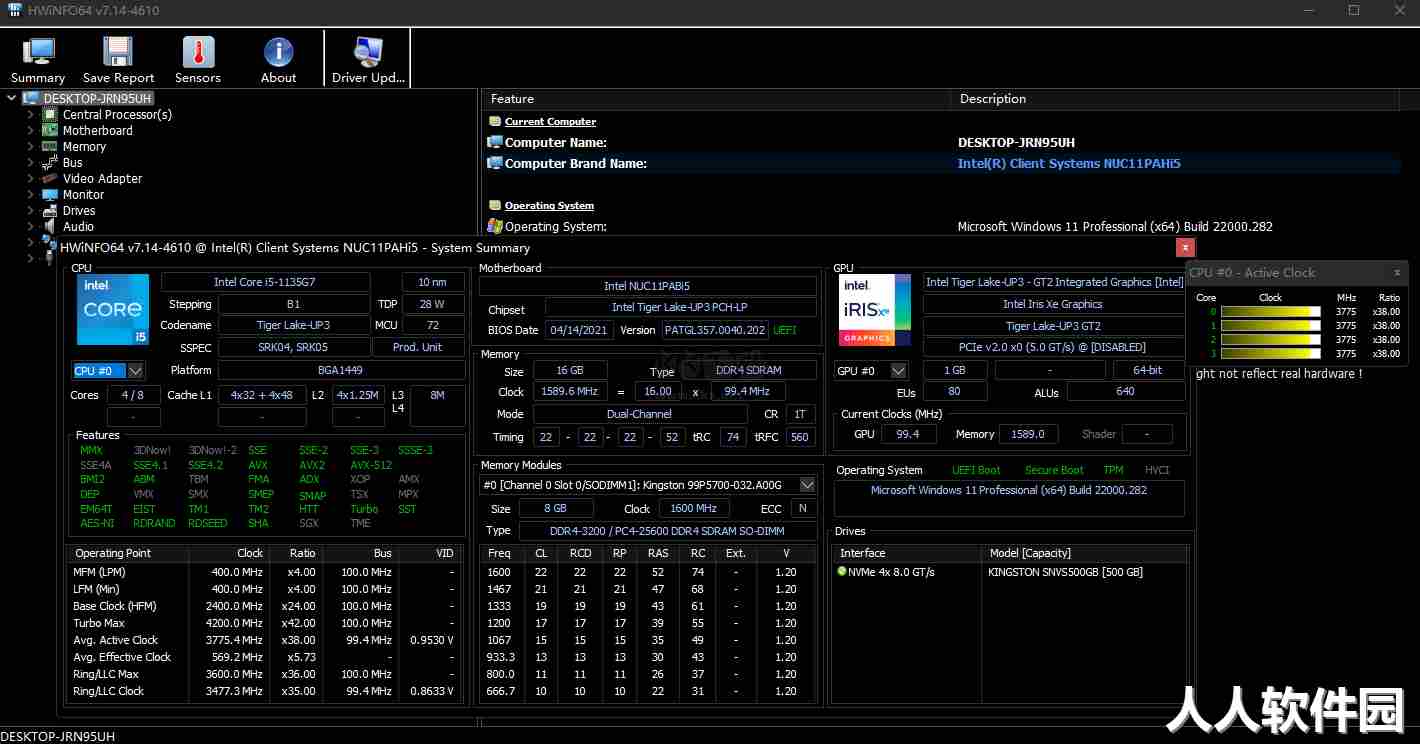Click the Monitor tree icon
Viewport: 1420px width, 744px height.
49,195
